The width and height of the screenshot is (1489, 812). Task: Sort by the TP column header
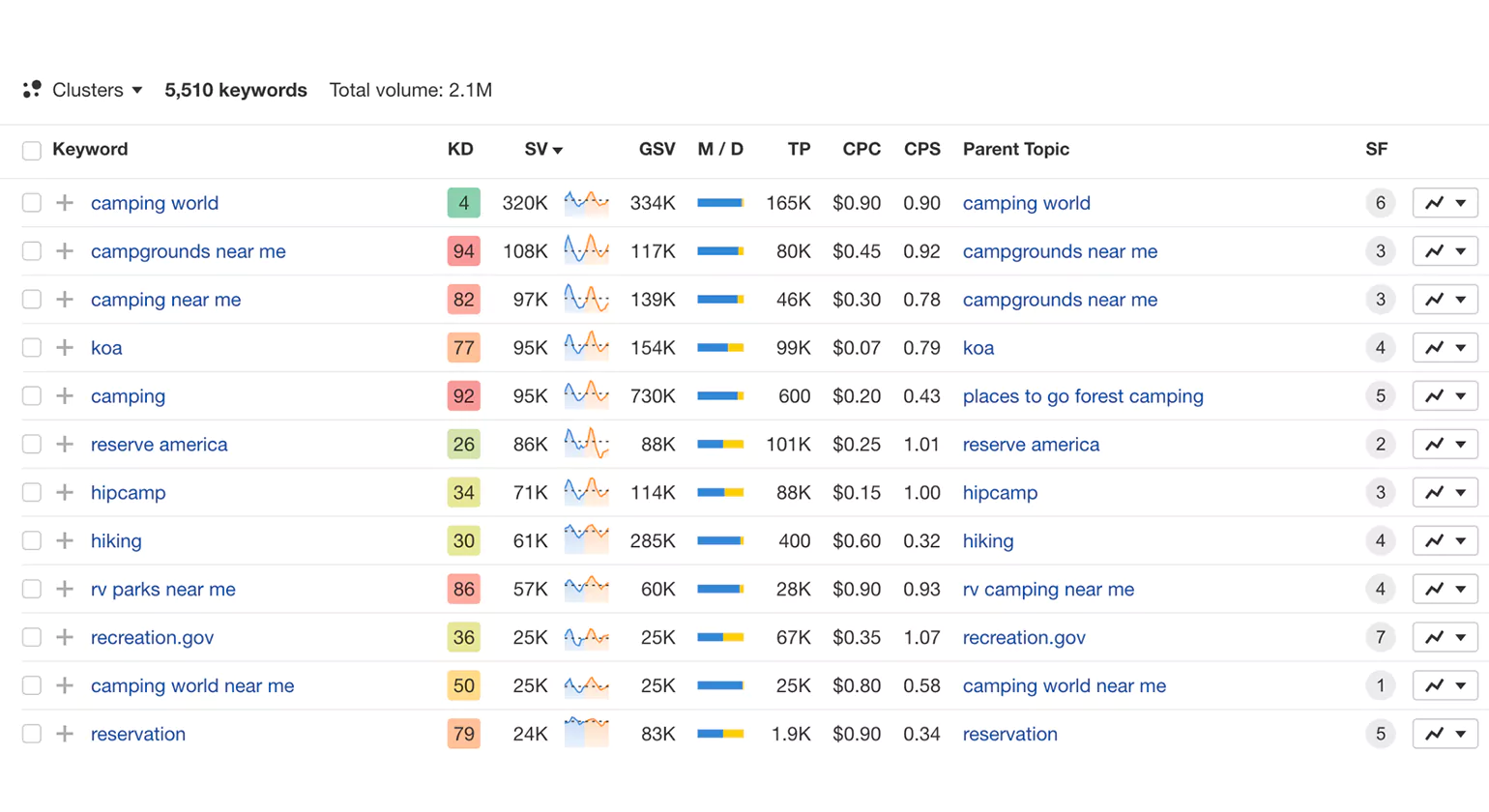pos(799,149)
